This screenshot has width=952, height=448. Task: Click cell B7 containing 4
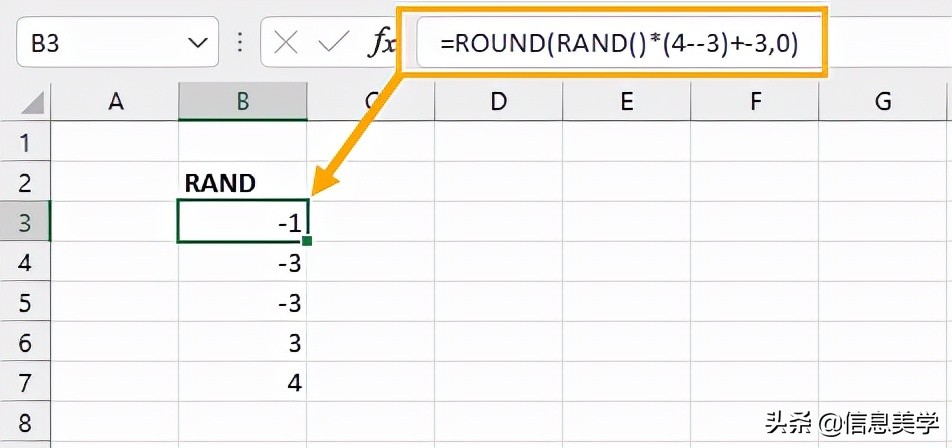click(243, 382)
